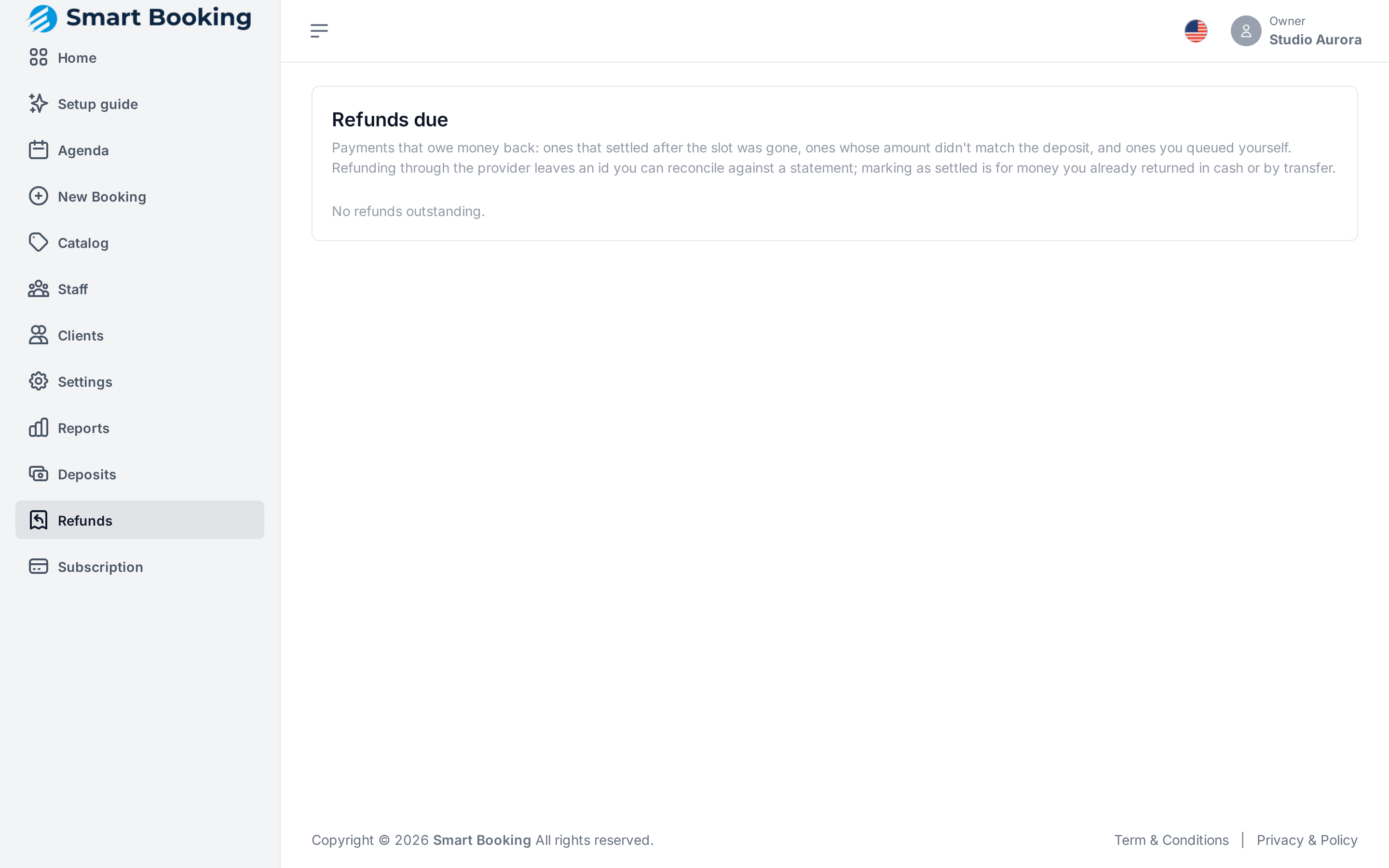Collapse sidebar with the hamburger menu icon
The width and height of the screenshot is (1389, 868).
coord(319,31)
